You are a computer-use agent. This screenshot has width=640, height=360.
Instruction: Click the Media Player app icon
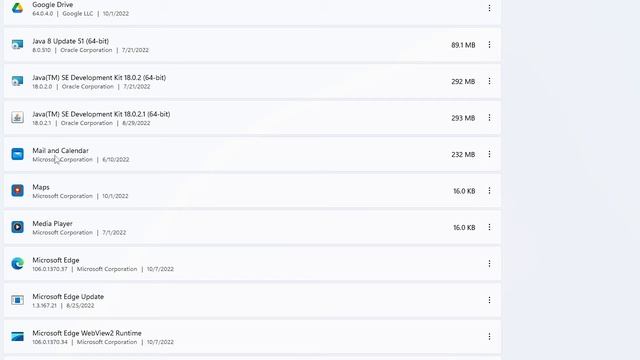(17, 227)
